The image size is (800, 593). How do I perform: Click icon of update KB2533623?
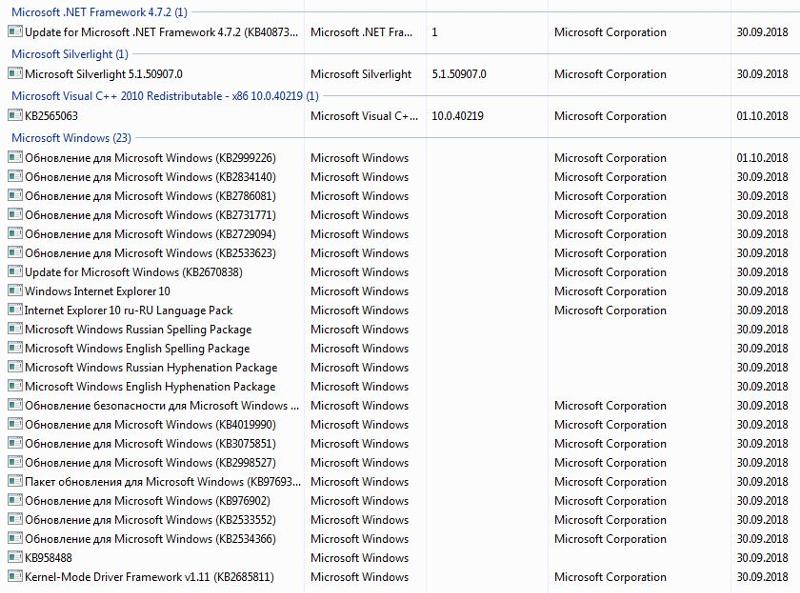[15, 253]
